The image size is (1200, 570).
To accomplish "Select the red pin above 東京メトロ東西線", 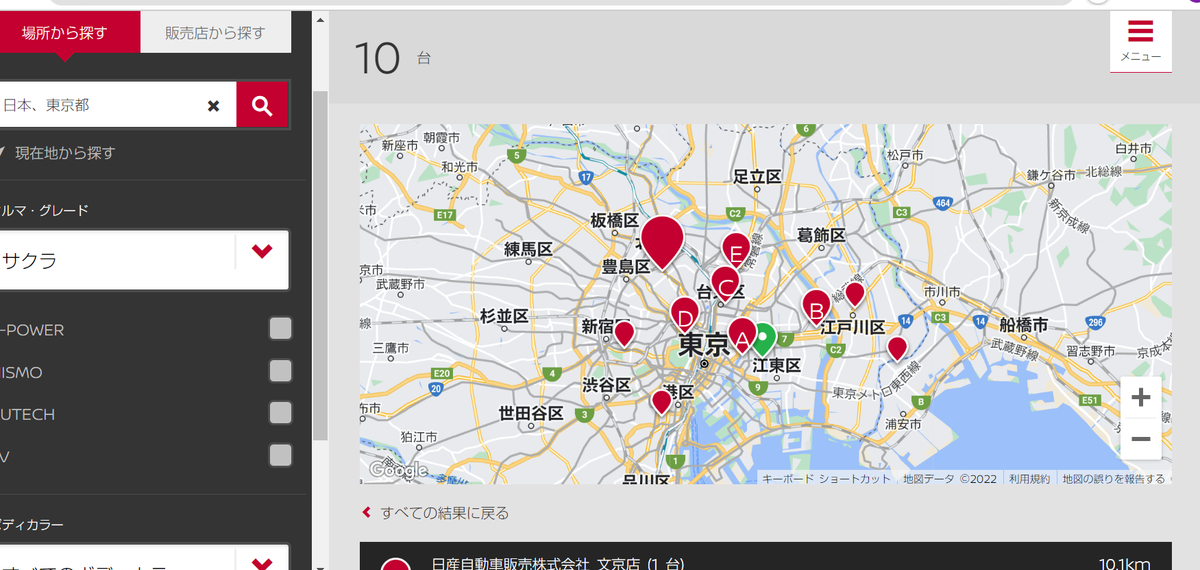I will coord(897,349).
